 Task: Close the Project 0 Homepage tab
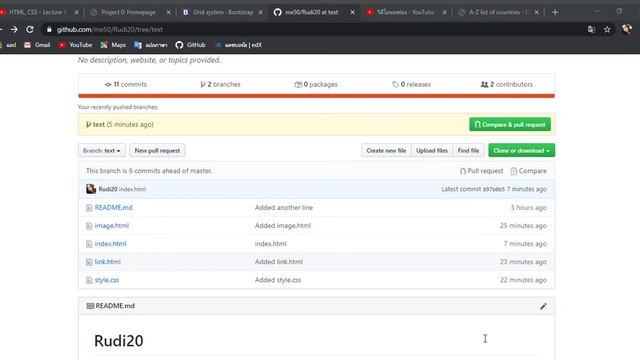169,12
